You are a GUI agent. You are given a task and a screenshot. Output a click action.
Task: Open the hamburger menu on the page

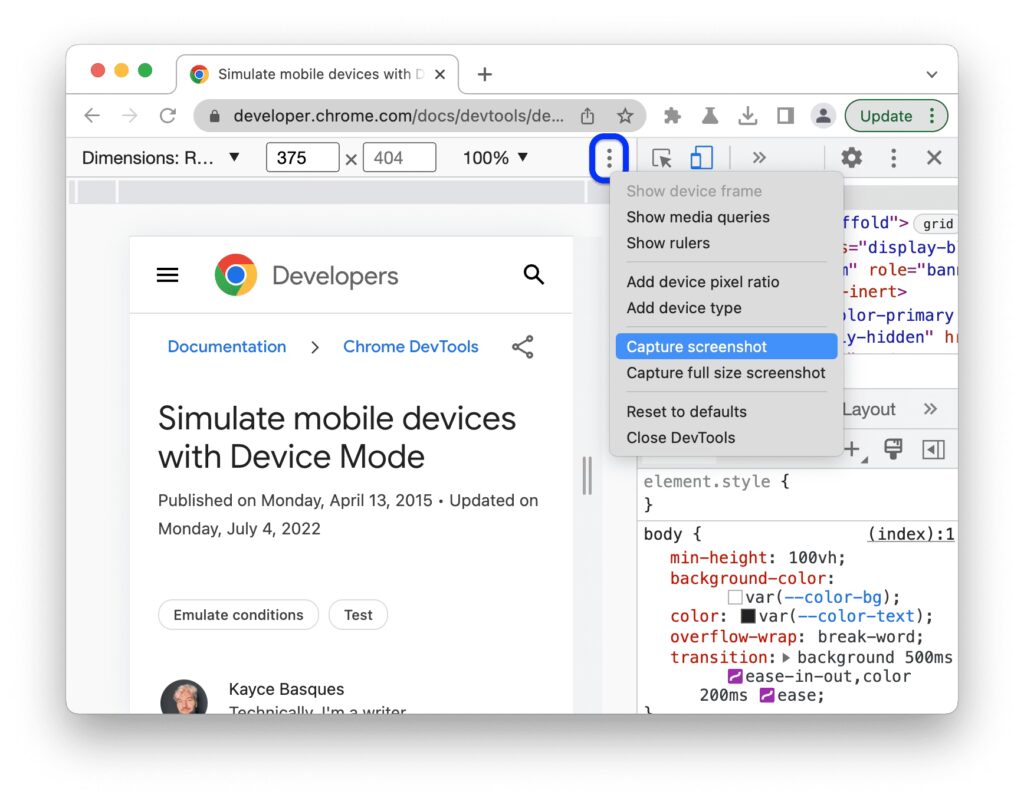click(x=168, y=275)
